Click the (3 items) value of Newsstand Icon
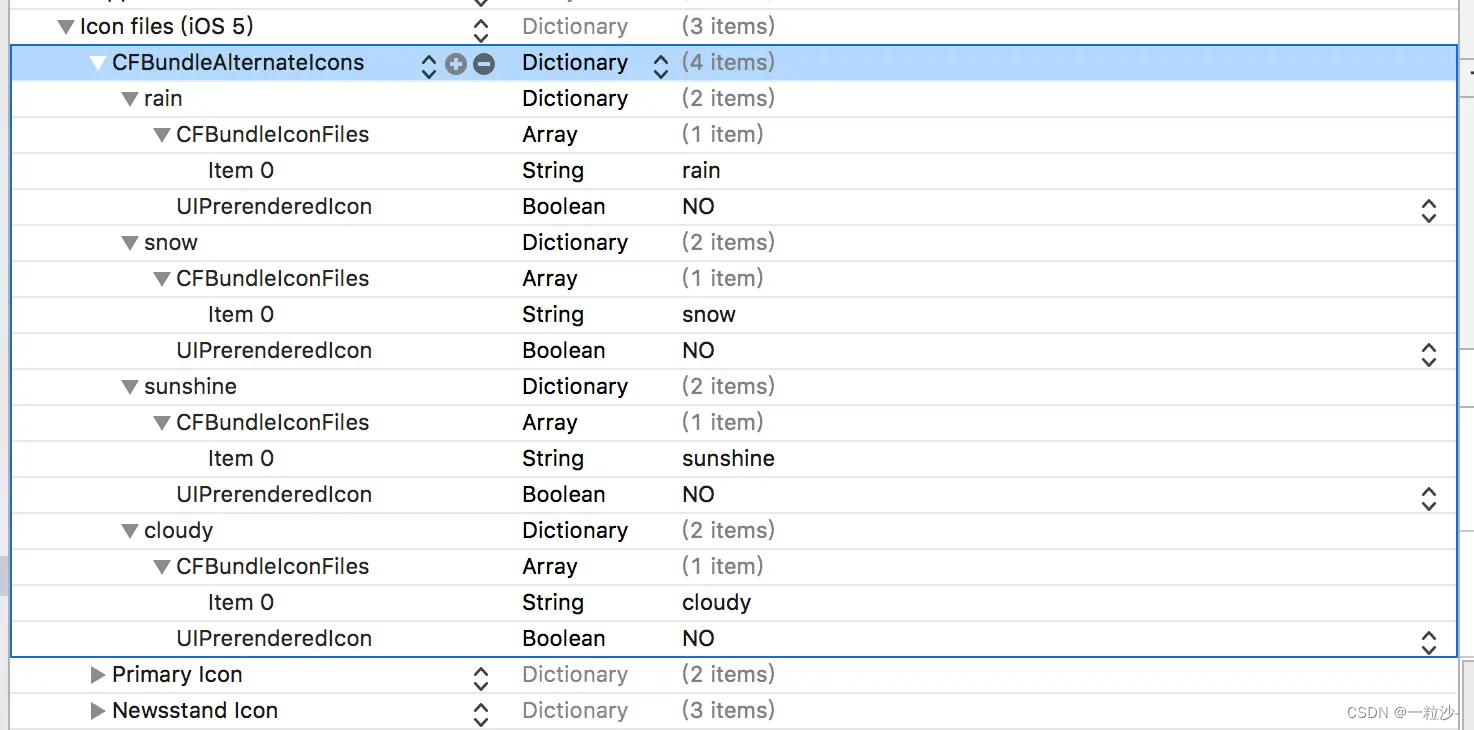Screen dimensions: 1474x730 coord(728,711)
